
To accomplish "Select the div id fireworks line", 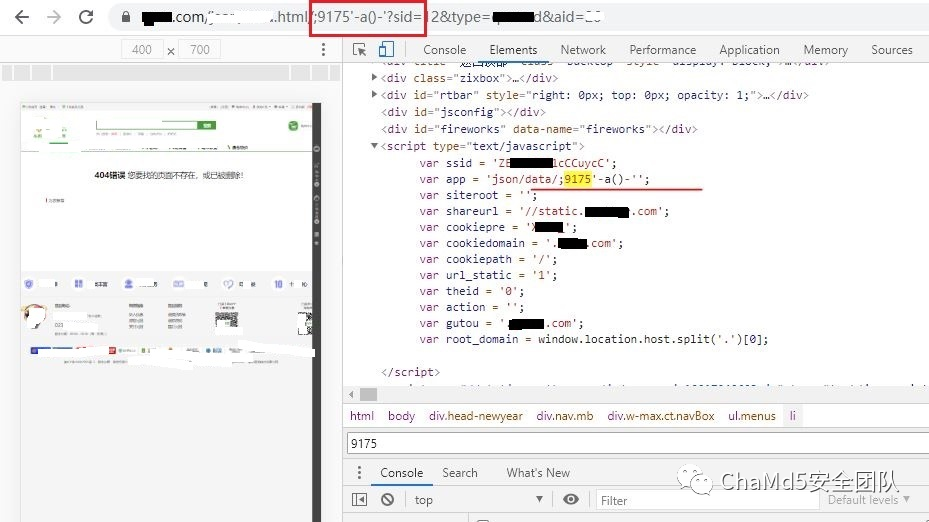I will 539,129.
